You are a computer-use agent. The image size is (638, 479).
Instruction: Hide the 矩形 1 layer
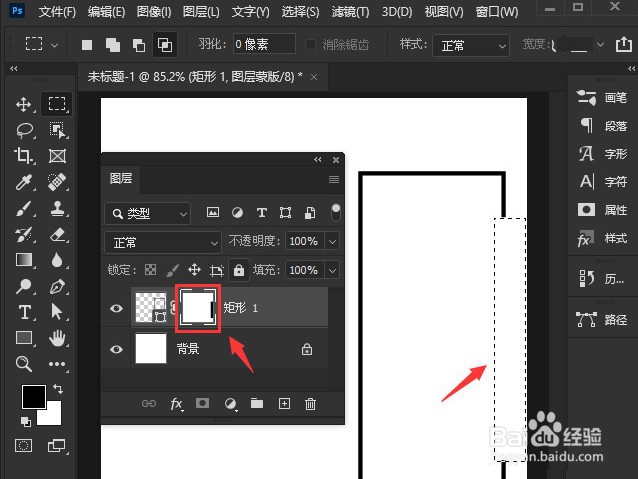(116, 308)
